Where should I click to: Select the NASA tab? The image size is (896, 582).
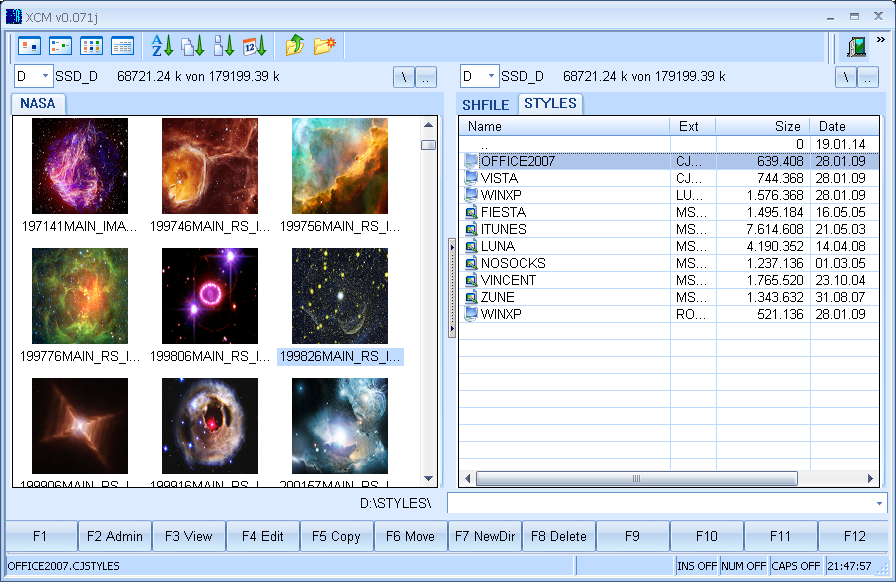(x=38, y=103)
